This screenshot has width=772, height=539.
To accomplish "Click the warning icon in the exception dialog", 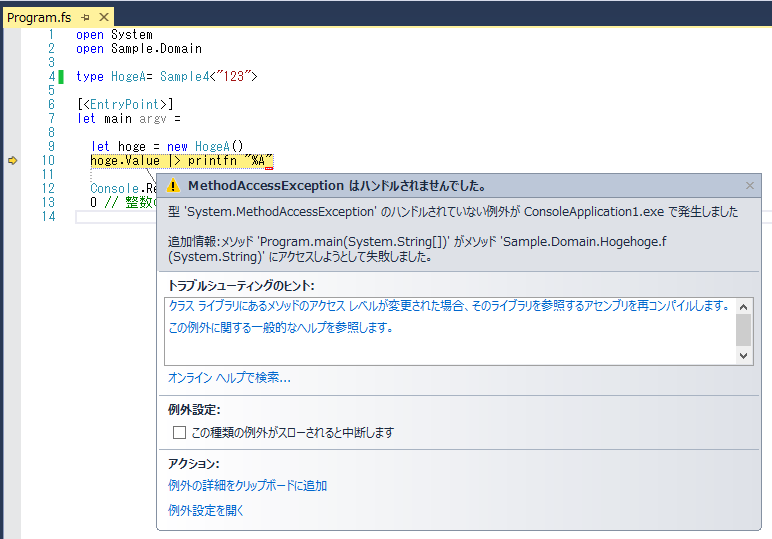I will [x=173, y=186].
